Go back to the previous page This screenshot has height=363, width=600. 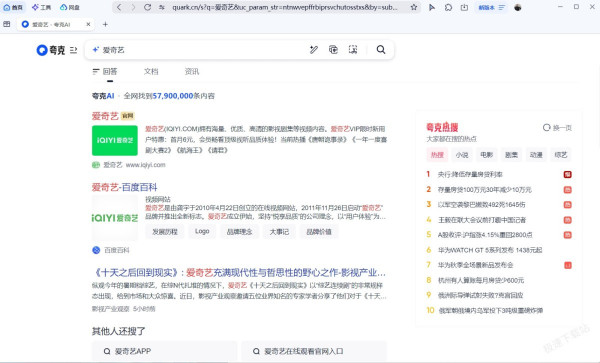pyautogui.click(x=119, y=7)
